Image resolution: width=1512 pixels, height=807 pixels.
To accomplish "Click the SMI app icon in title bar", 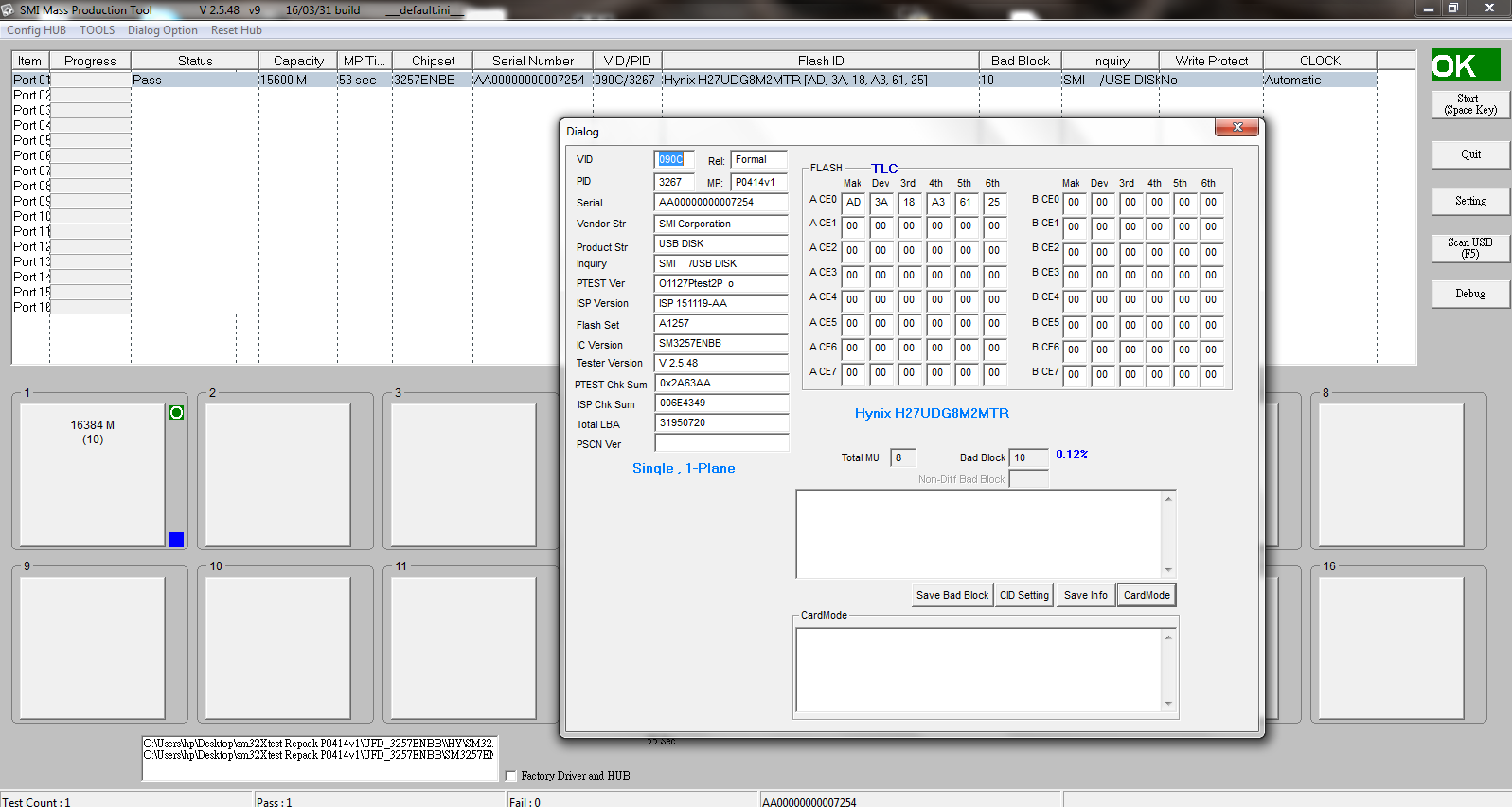I will coord(9,9).
